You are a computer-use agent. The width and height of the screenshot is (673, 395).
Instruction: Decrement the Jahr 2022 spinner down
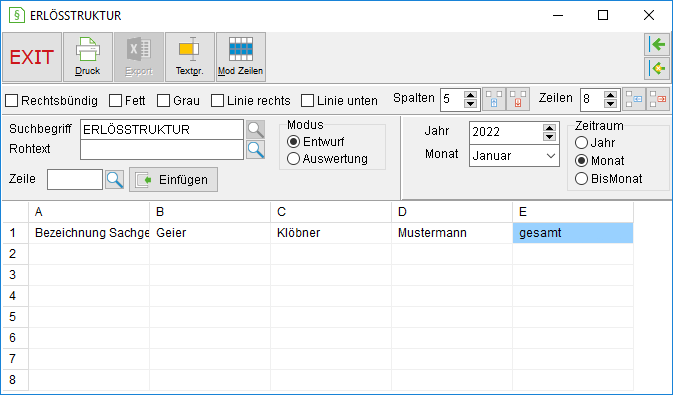pos(549,137)
